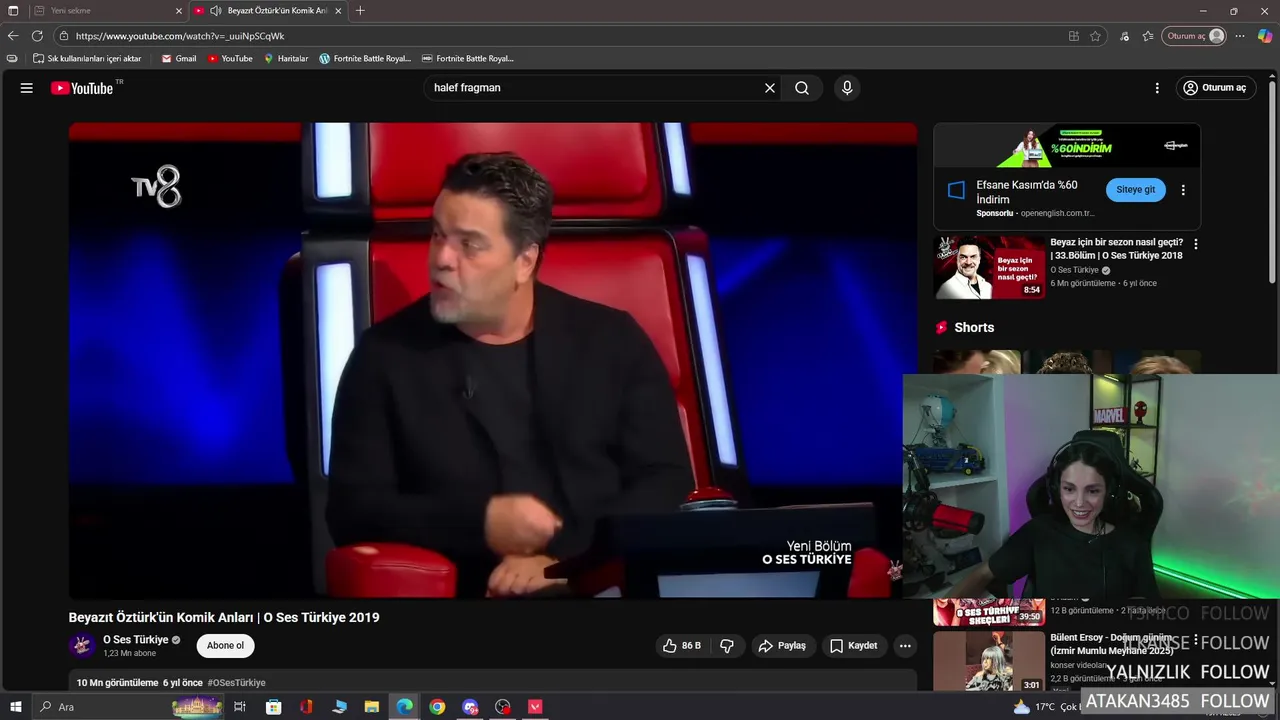
Task: Add page to favorites star icon
Action: coord(1095,36)
